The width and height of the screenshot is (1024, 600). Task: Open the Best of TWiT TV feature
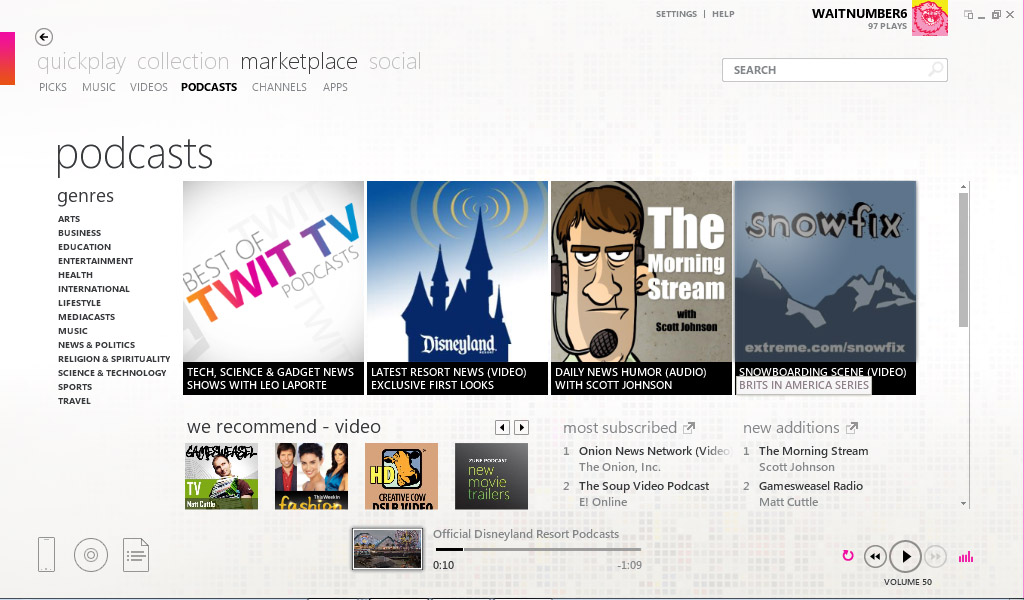[x=273, y=288]
